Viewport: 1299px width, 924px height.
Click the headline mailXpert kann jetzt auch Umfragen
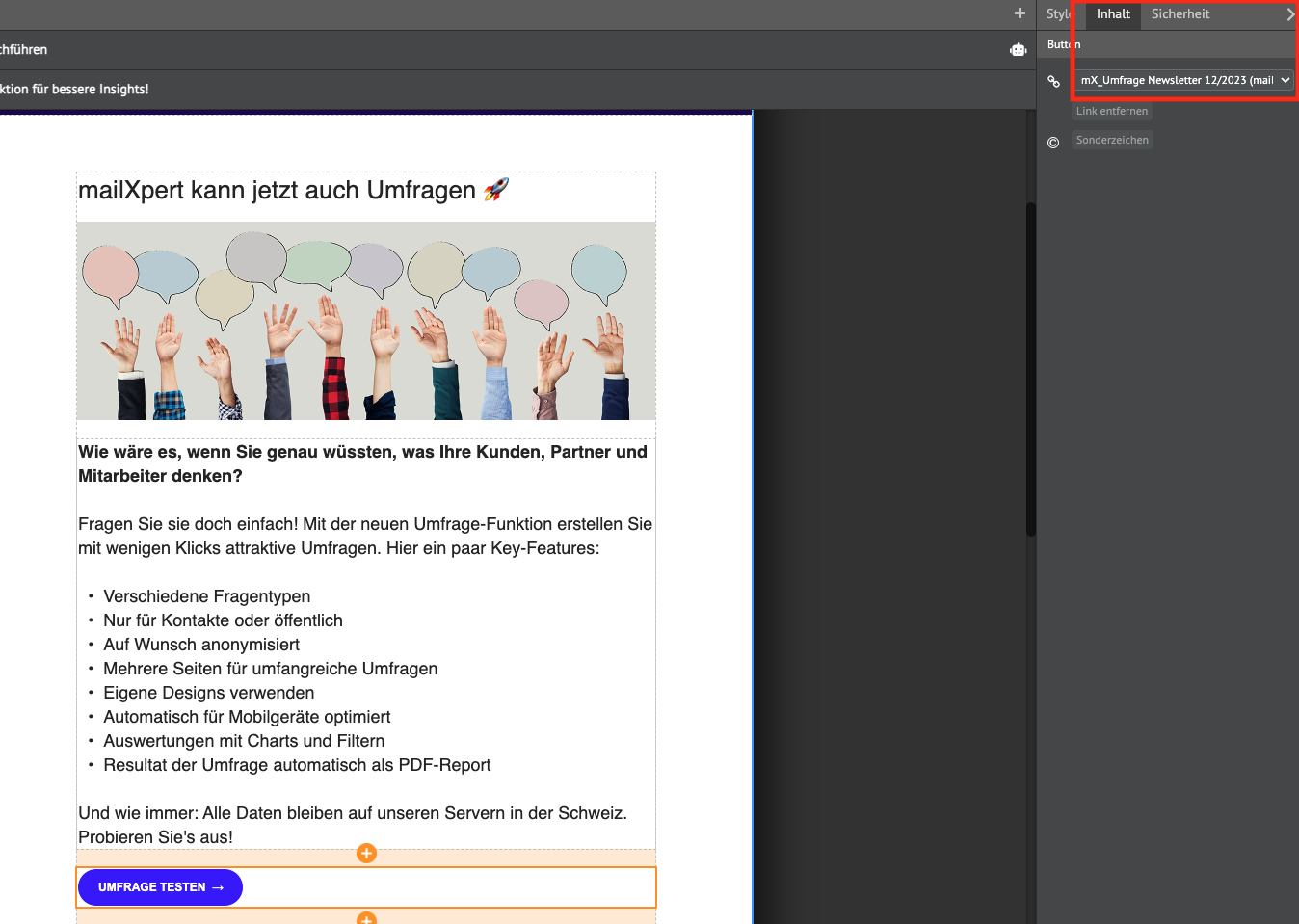coord(293,190)
